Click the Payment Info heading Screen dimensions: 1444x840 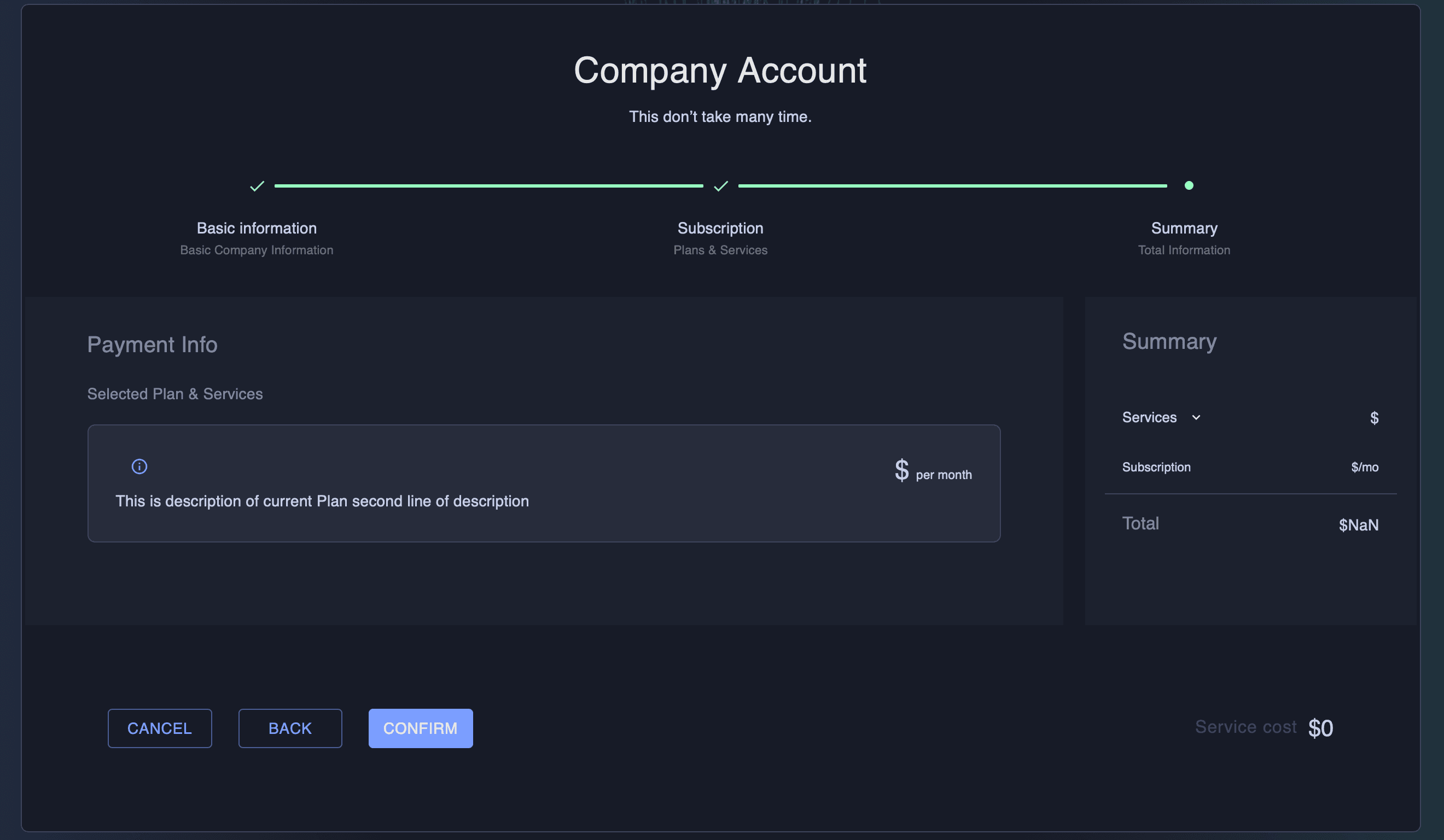click(153, 345)
